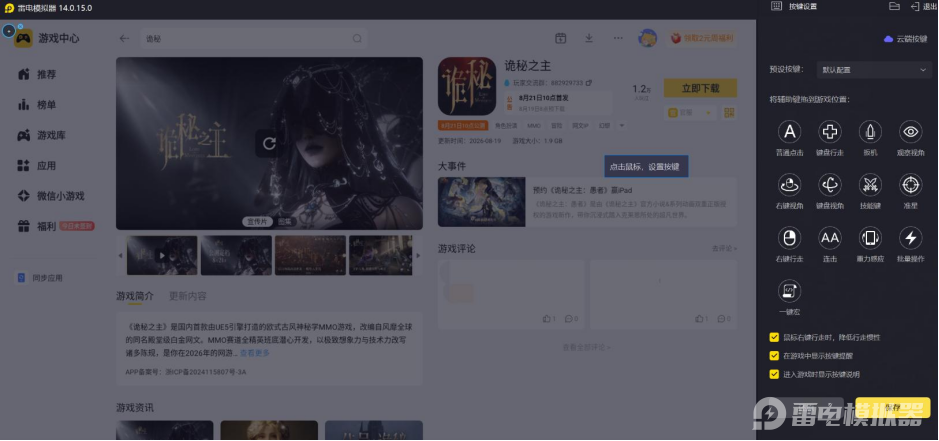Select the 键盘行走 keyboard walk D-pad icon
Image resolution: width=939 pixels, height=441 pixels.
[829, 132]
